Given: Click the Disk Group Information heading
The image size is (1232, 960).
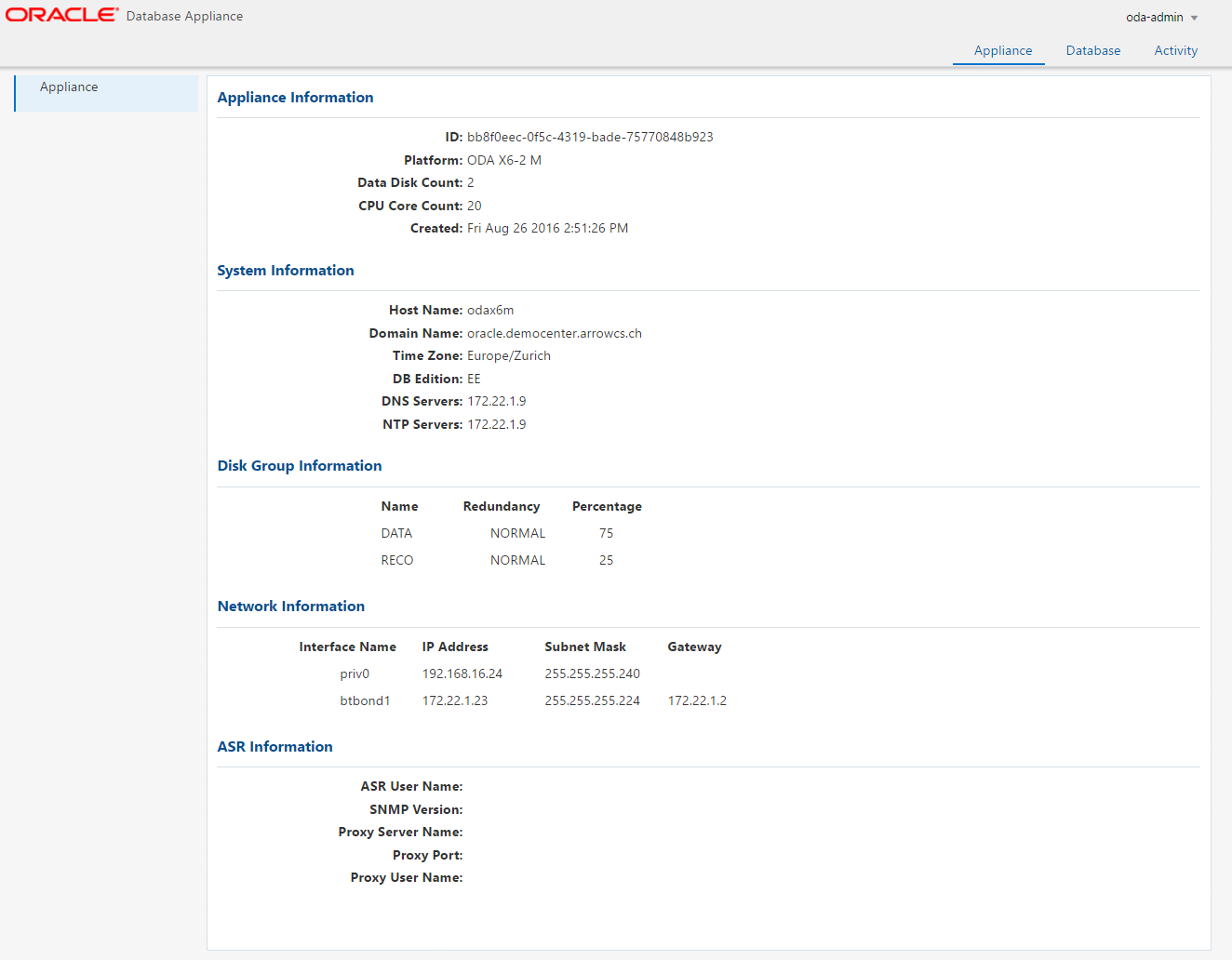Looking at the screenshot, I should coord(299,466).
